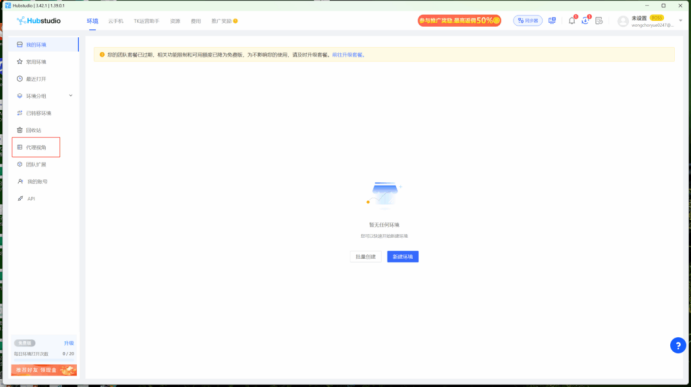Open the my account person icon in sidebar

tap(20, 181)
